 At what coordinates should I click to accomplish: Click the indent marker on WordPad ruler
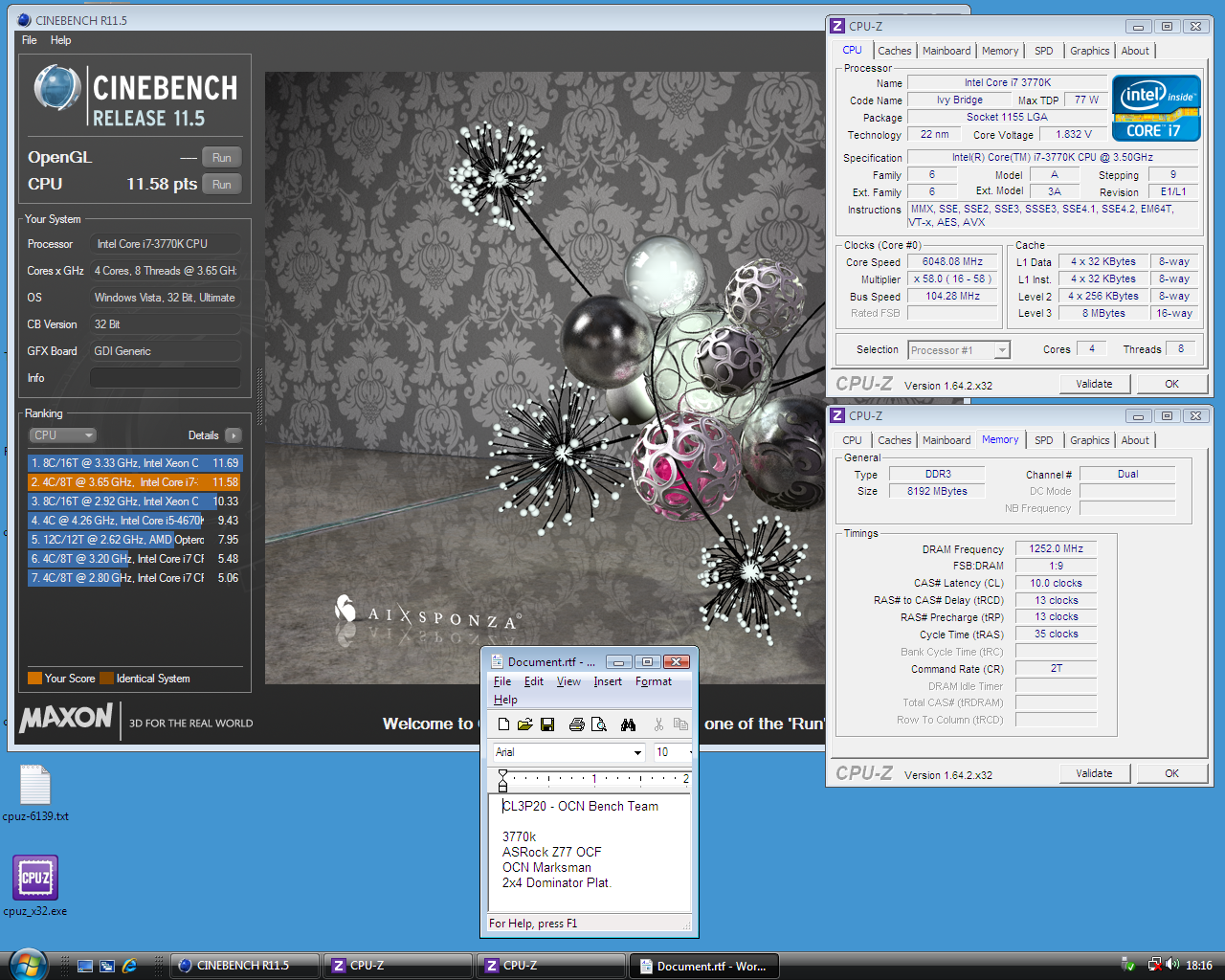502,780
